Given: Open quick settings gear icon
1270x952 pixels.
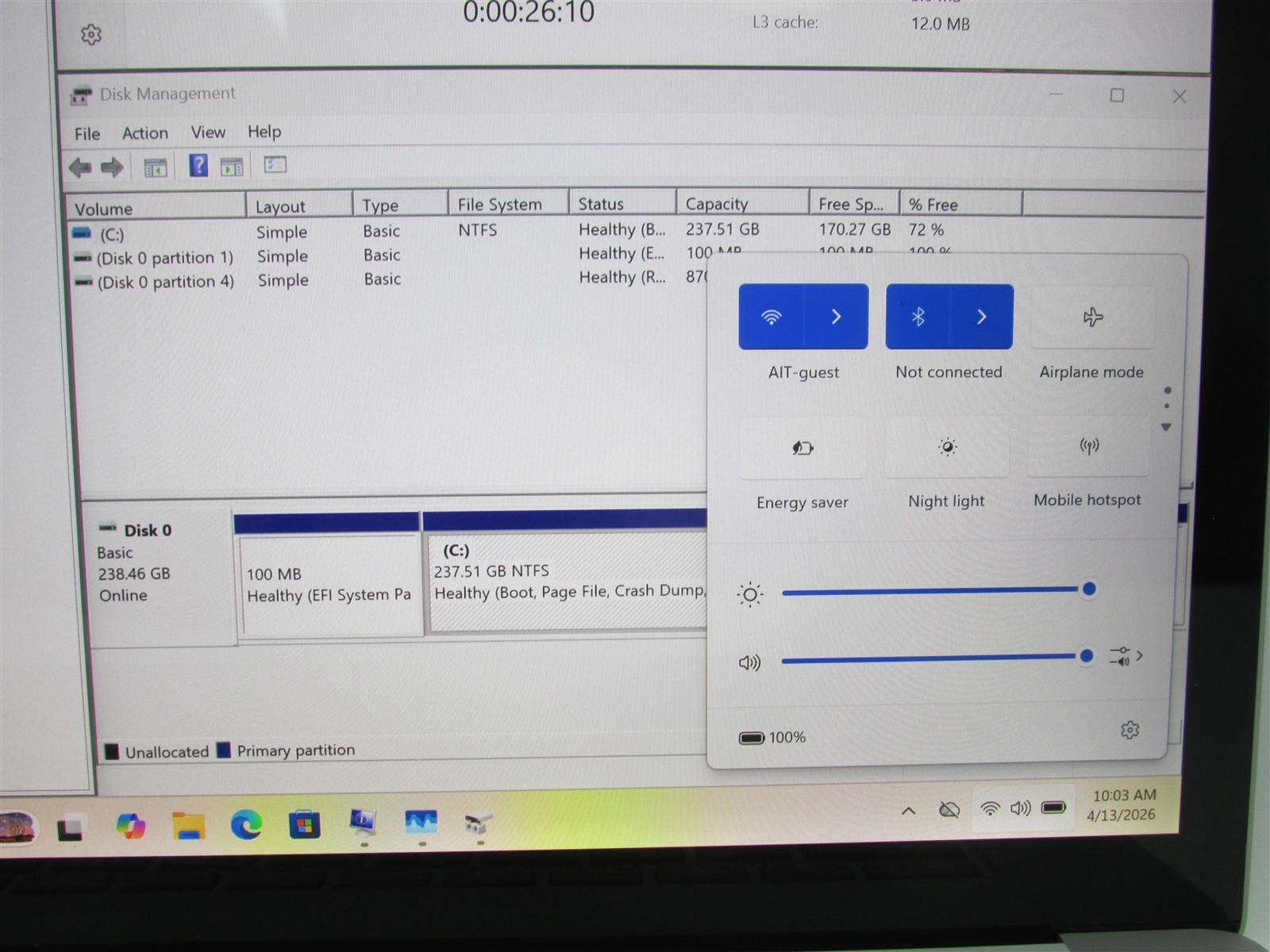Looking at the screenshot, I should (x=1130, y=730).
